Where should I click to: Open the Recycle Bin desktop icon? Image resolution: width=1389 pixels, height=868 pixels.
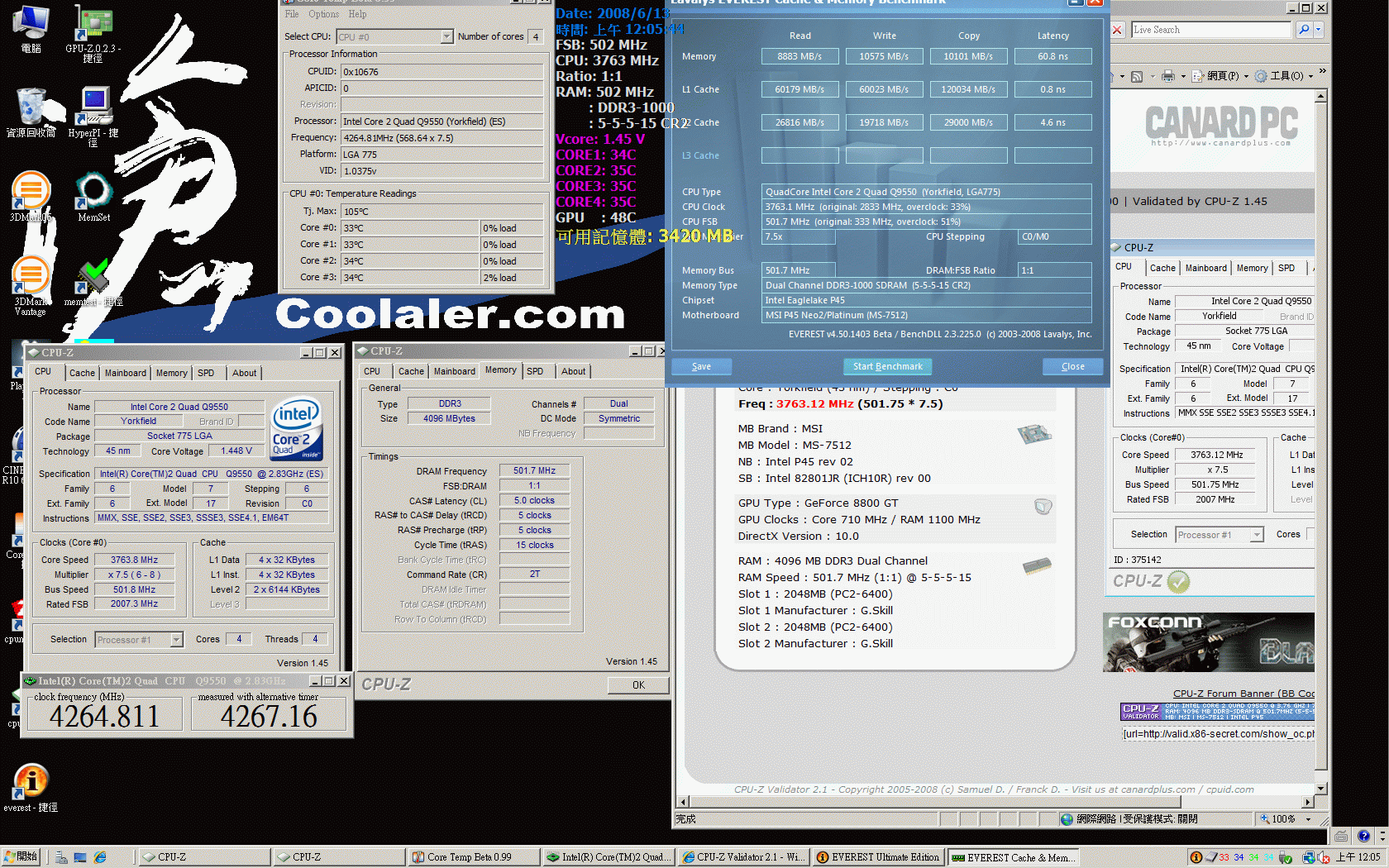31,112
